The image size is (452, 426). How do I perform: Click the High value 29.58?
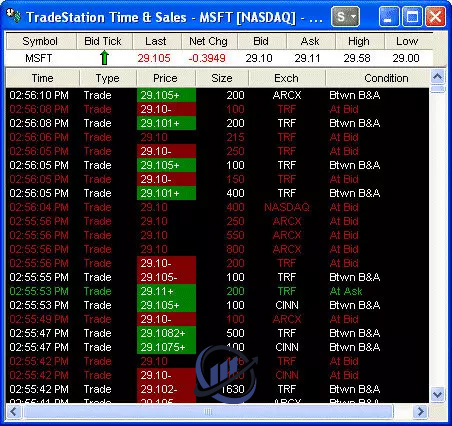tap(357, 58)
